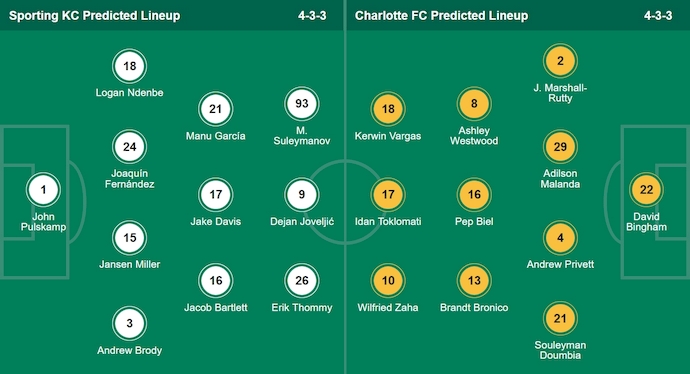Click the Souleyman Doumbia name label

[x=560, y=350]
